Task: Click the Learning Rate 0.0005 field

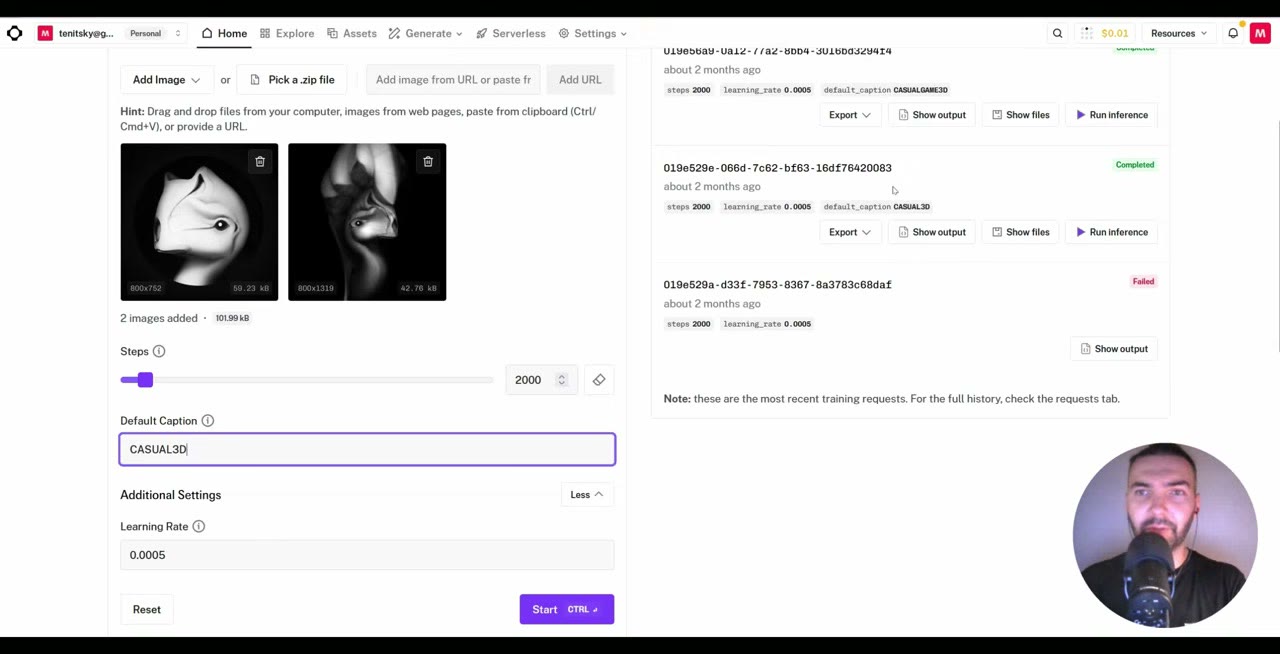Action: coord(367,555)
